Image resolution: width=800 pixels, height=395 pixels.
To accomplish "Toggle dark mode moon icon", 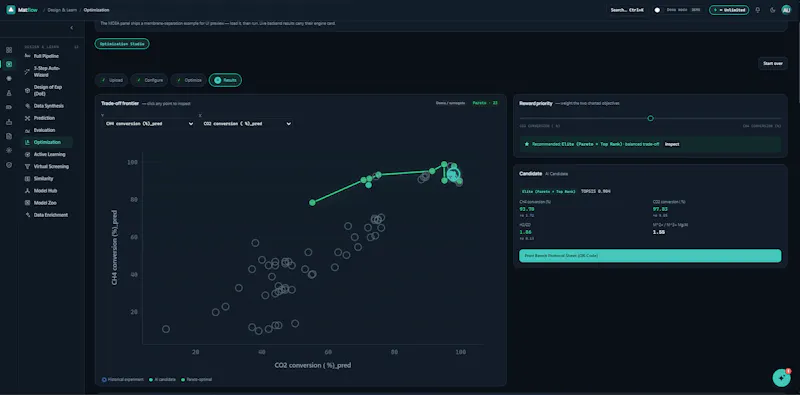I will (772, 10).
